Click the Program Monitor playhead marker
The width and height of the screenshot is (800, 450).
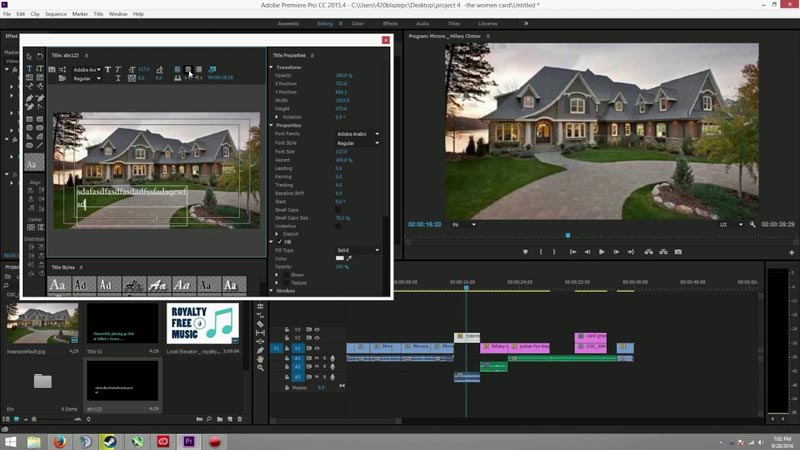pyautogui.click(x=568, y=236)
